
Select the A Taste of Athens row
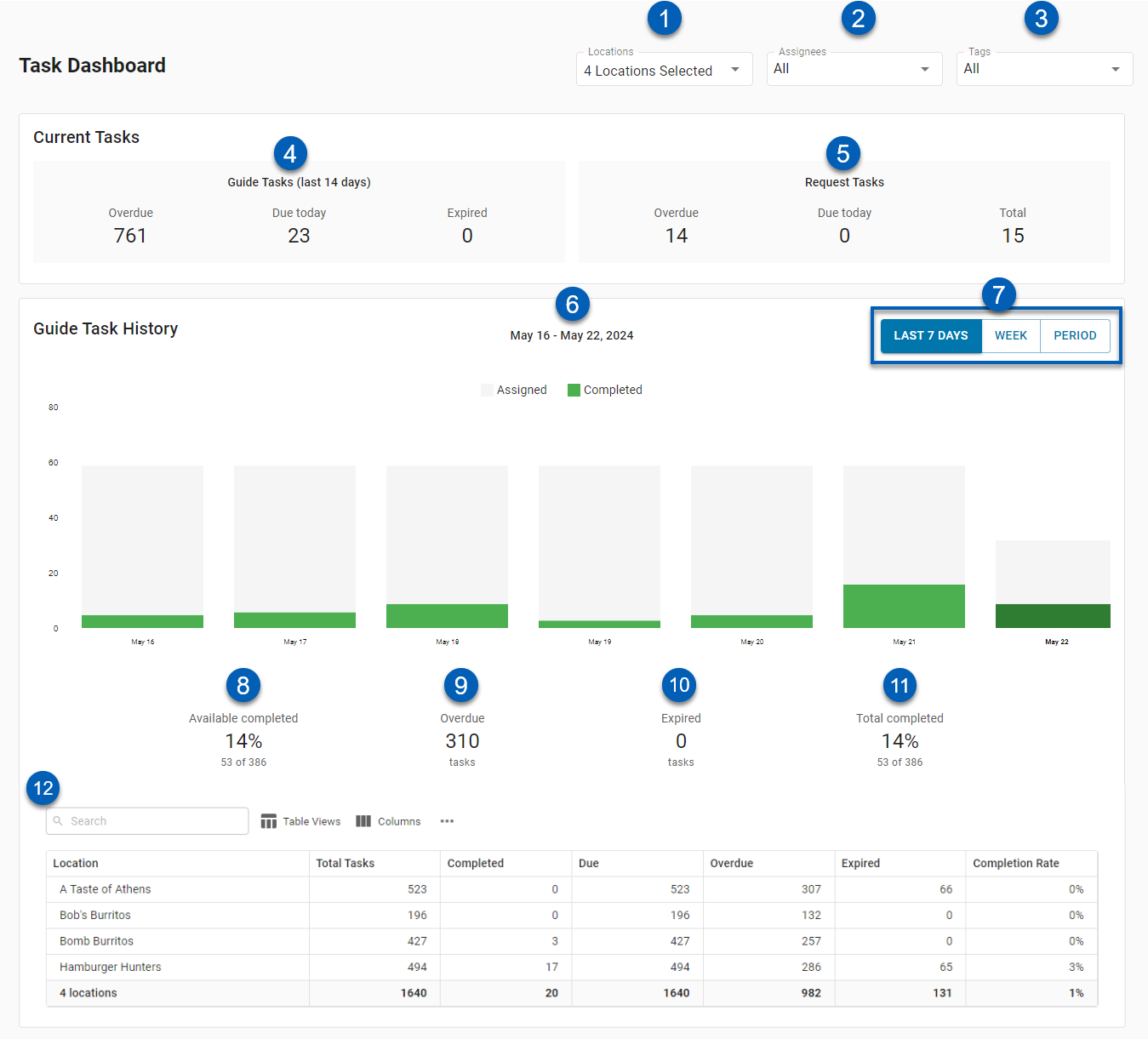click(x=572, y=889)
